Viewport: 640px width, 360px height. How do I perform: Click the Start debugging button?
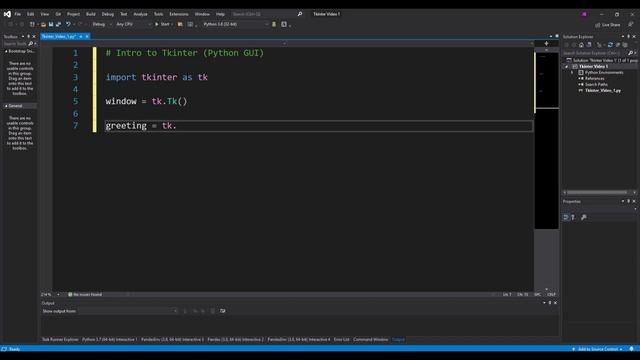coord(162,24)
